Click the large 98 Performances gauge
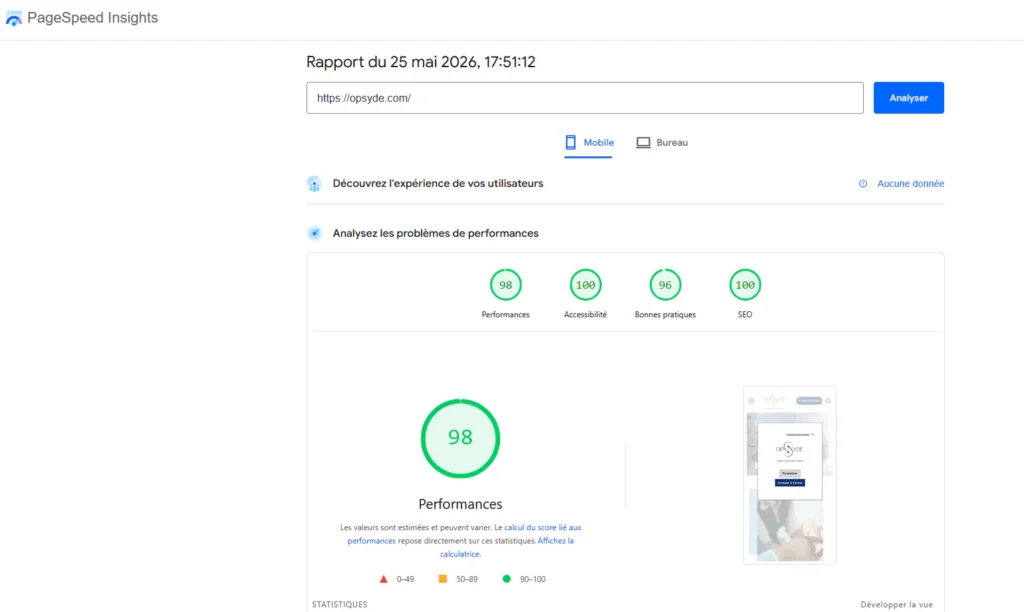Viewport: 1024px width, 612px height. [x=460, y=438]
